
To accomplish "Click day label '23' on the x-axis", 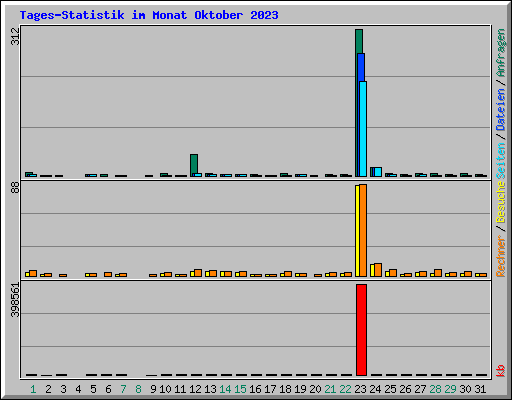I will tap(360, 389).
